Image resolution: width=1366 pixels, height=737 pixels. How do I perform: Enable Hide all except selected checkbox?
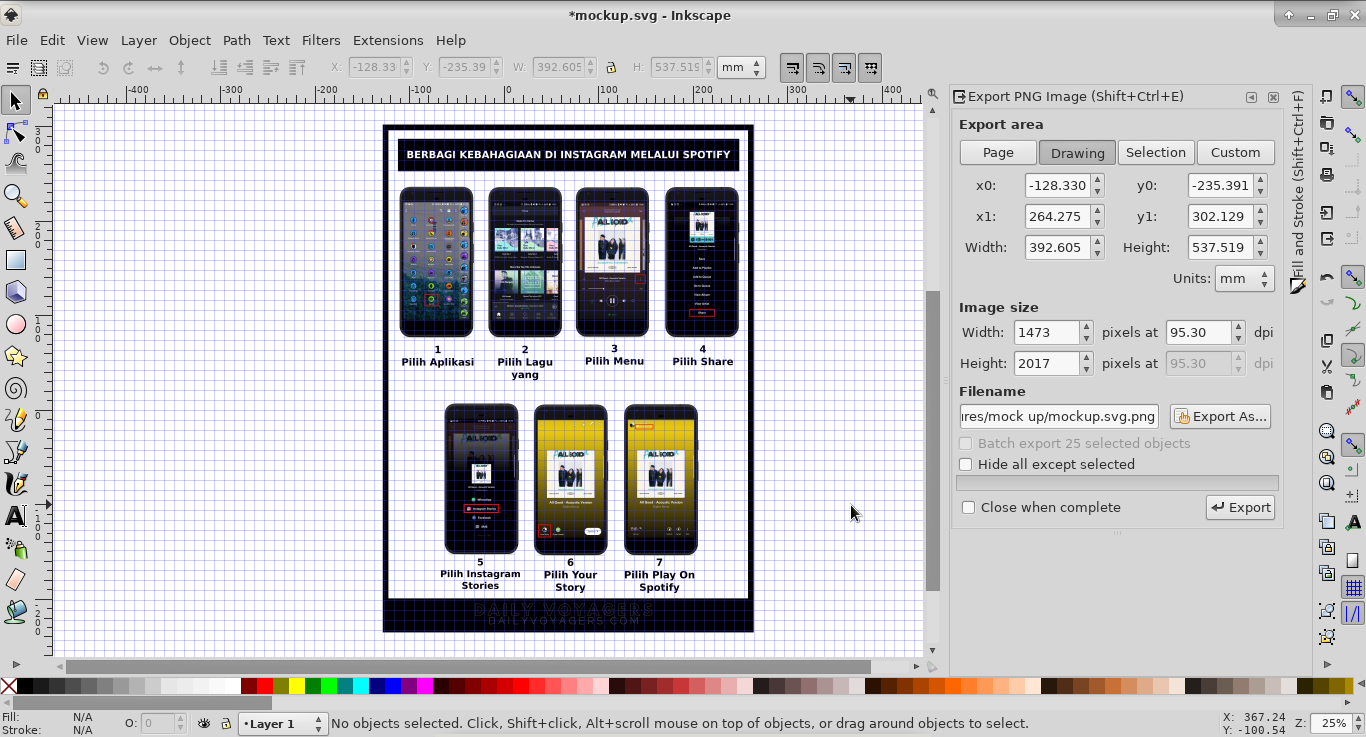[x=966, y=465]
